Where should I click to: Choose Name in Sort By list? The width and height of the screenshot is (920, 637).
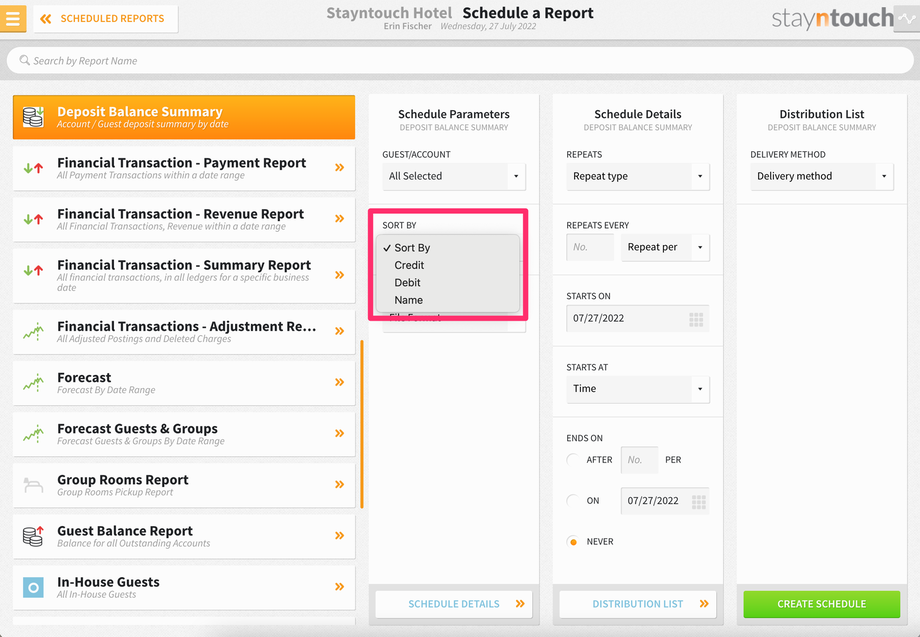448,300
